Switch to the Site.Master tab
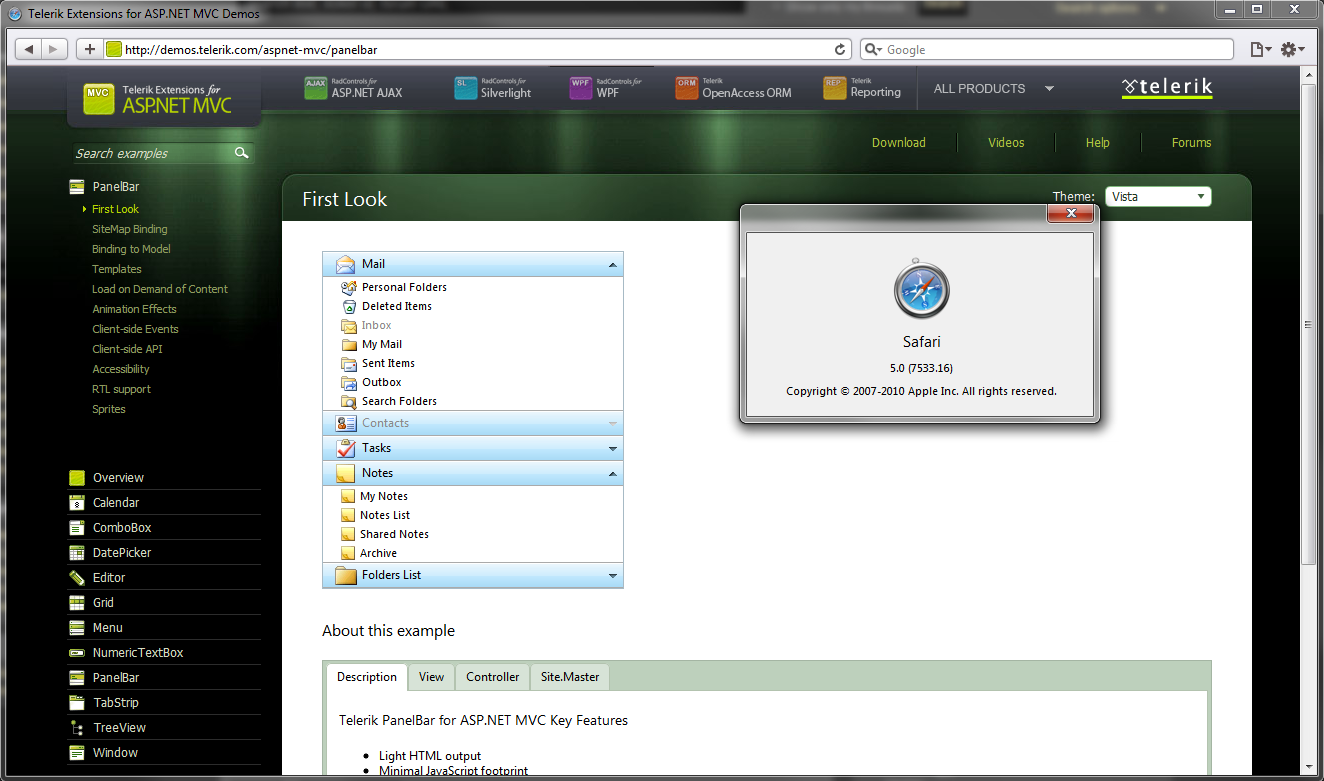1324x781 pixels. coord(570,677)
